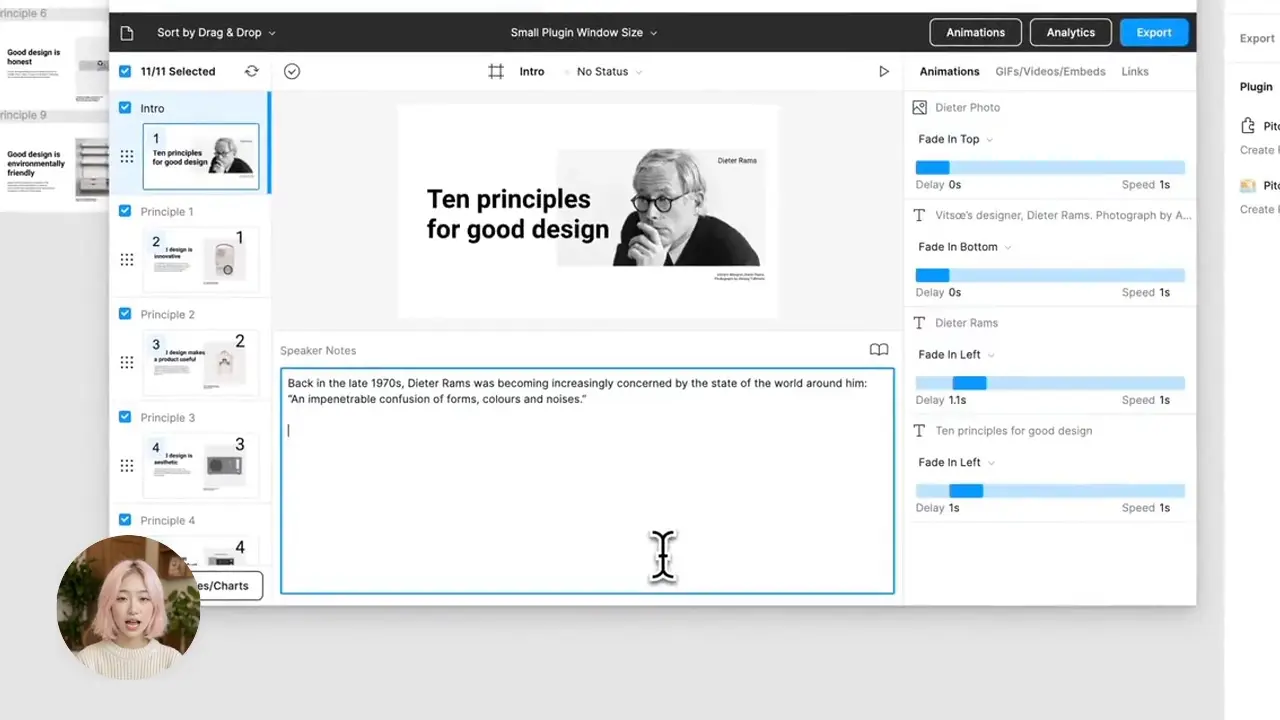Toggle the 11/11 Selected checkbox
This screenshot has height=720, width=1280.
124,71
